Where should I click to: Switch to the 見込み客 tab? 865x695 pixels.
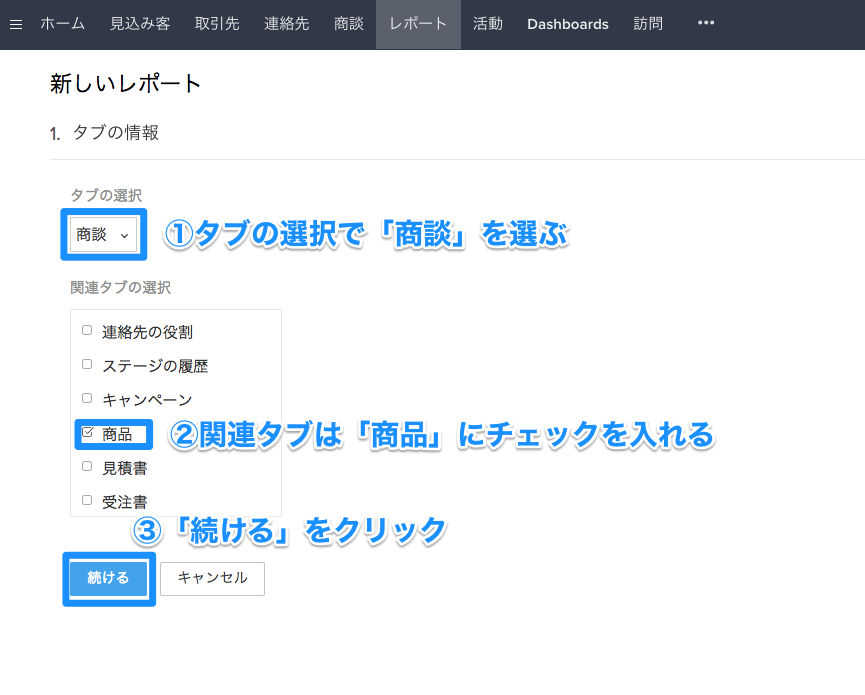click(140, 24)
